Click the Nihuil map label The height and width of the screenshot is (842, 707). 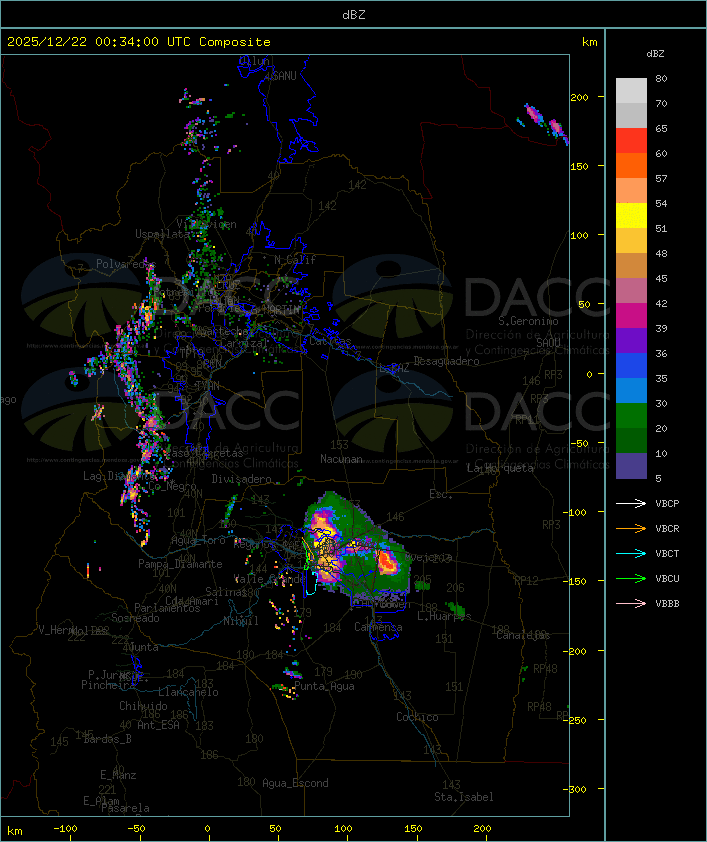click(x=241, y=621)
